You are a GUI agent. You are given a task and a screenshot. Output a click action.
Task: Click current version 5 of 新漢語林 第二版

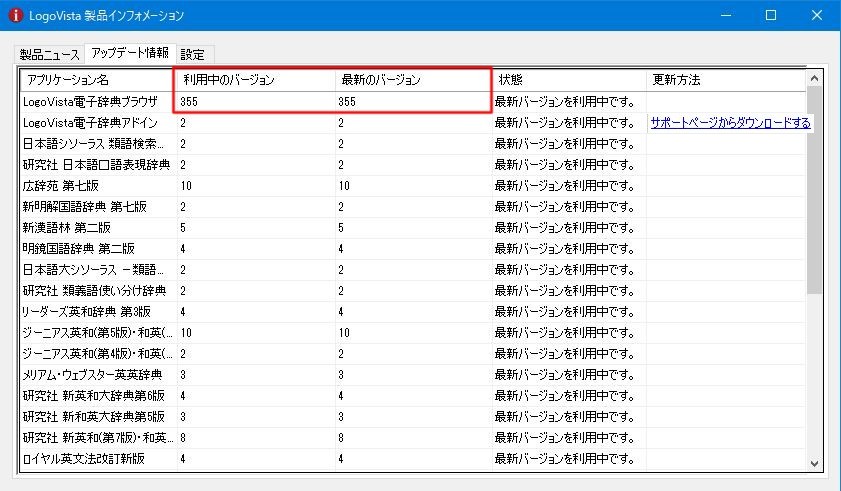tap(183, 228)
